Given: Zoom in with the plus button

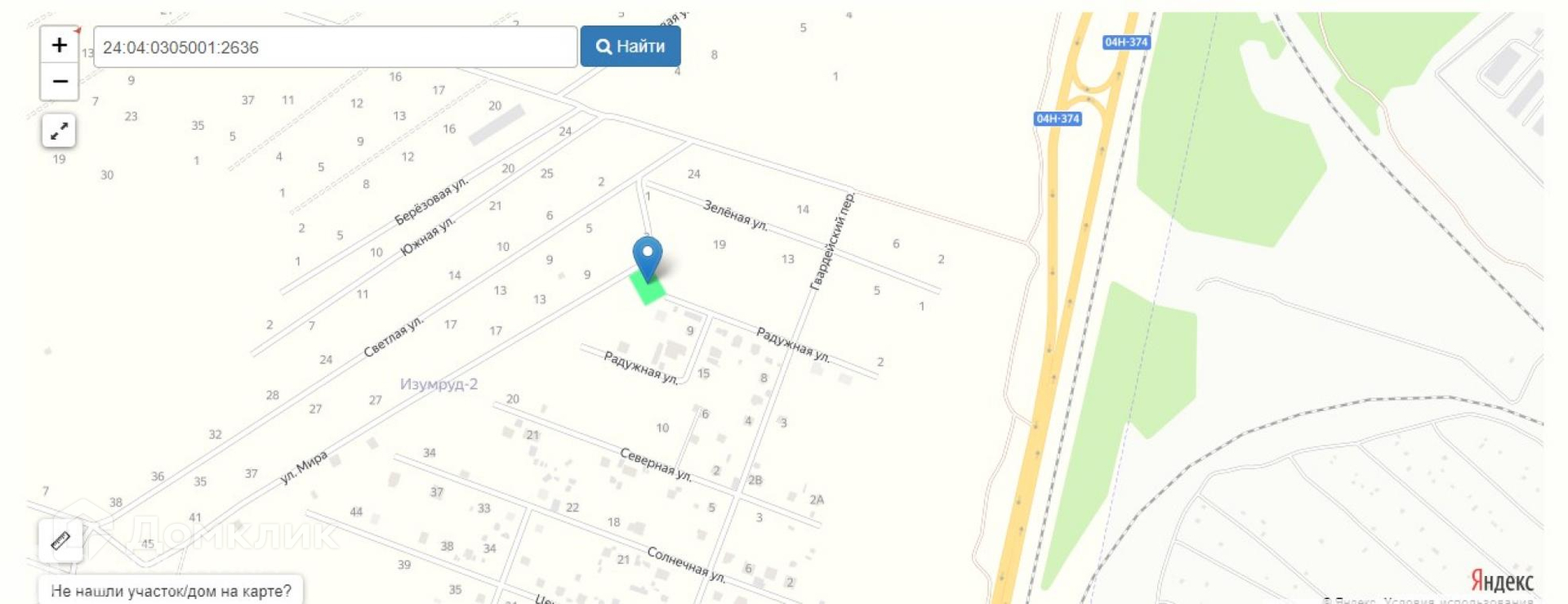Looking at the screenshot, I should 60,45.
